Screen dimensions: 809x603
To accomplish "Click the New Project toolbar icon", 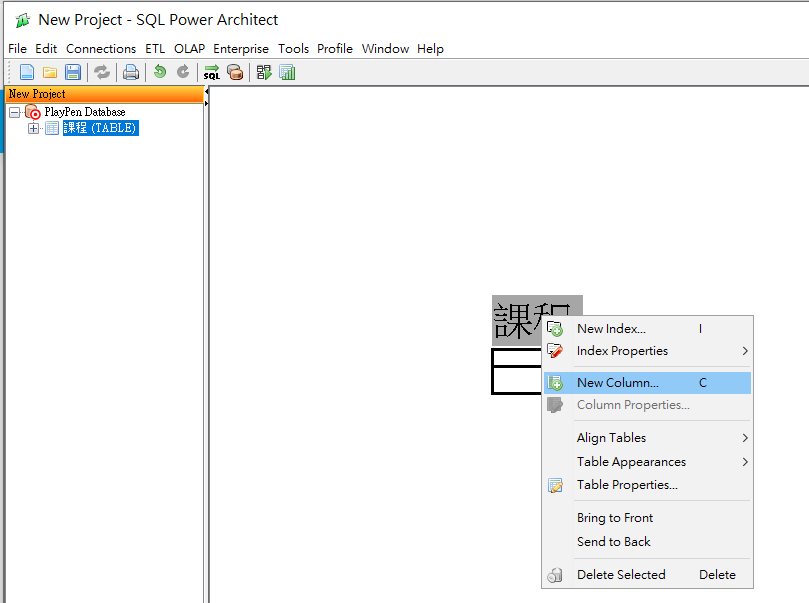I will (x=27, y=72).
